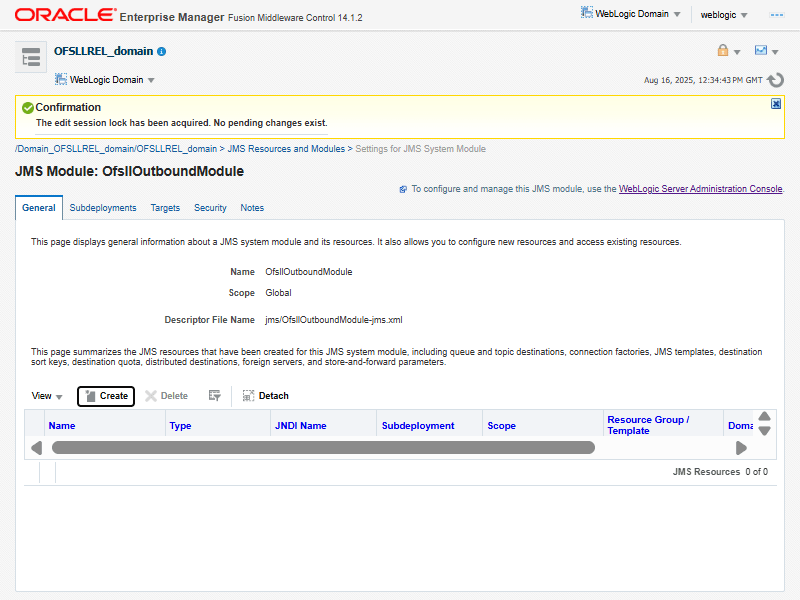This screenshot has width=800, height=600.
Task: Click the Confirmation green check icon
Action: coord(28,108)
